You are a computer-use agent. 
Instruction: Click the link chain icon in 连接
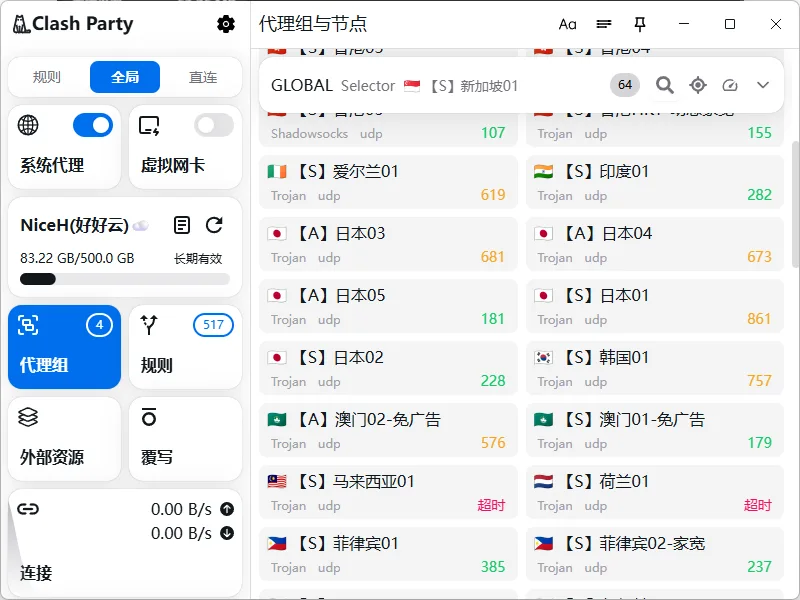point(28,509)
